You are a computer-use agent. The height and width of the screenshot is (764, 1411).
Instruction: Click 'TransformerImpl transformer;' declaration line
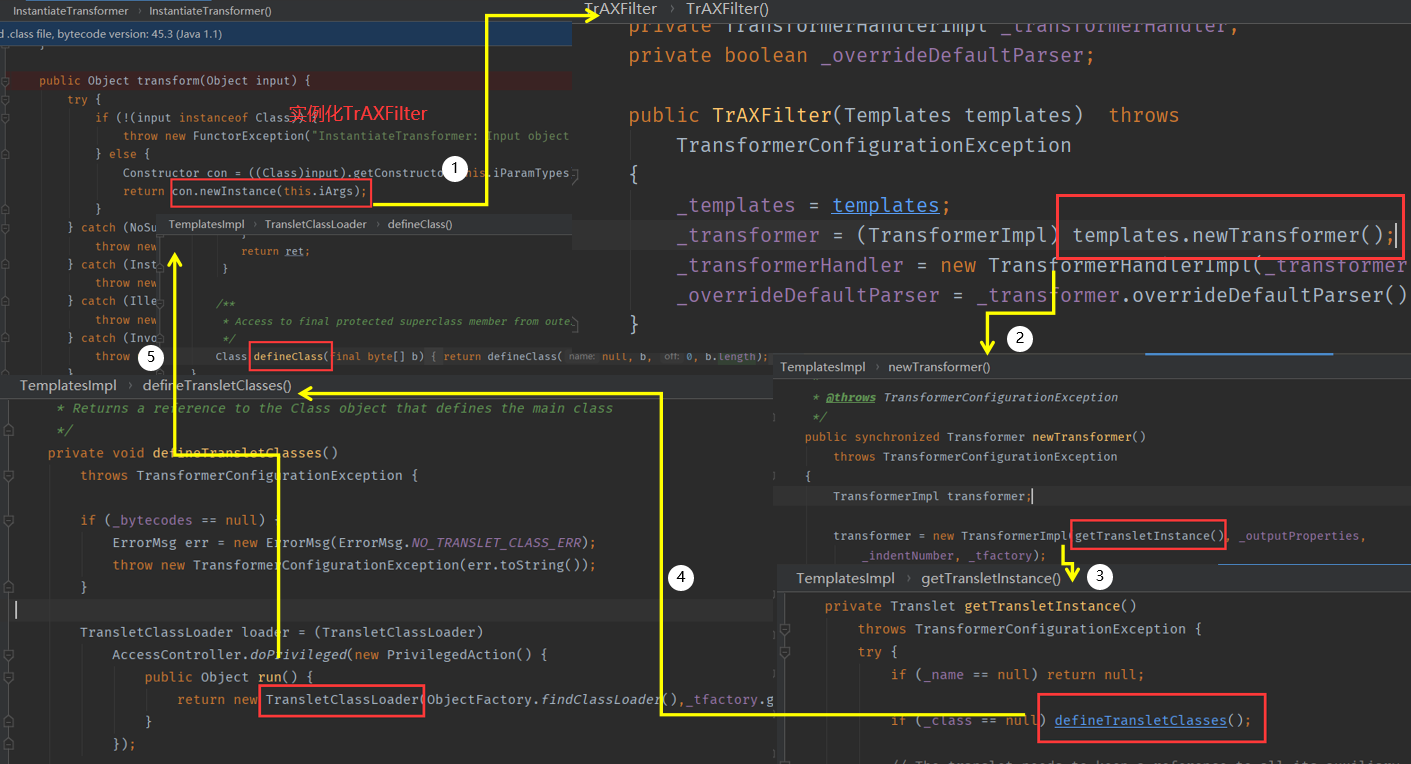tap(932, 496)
